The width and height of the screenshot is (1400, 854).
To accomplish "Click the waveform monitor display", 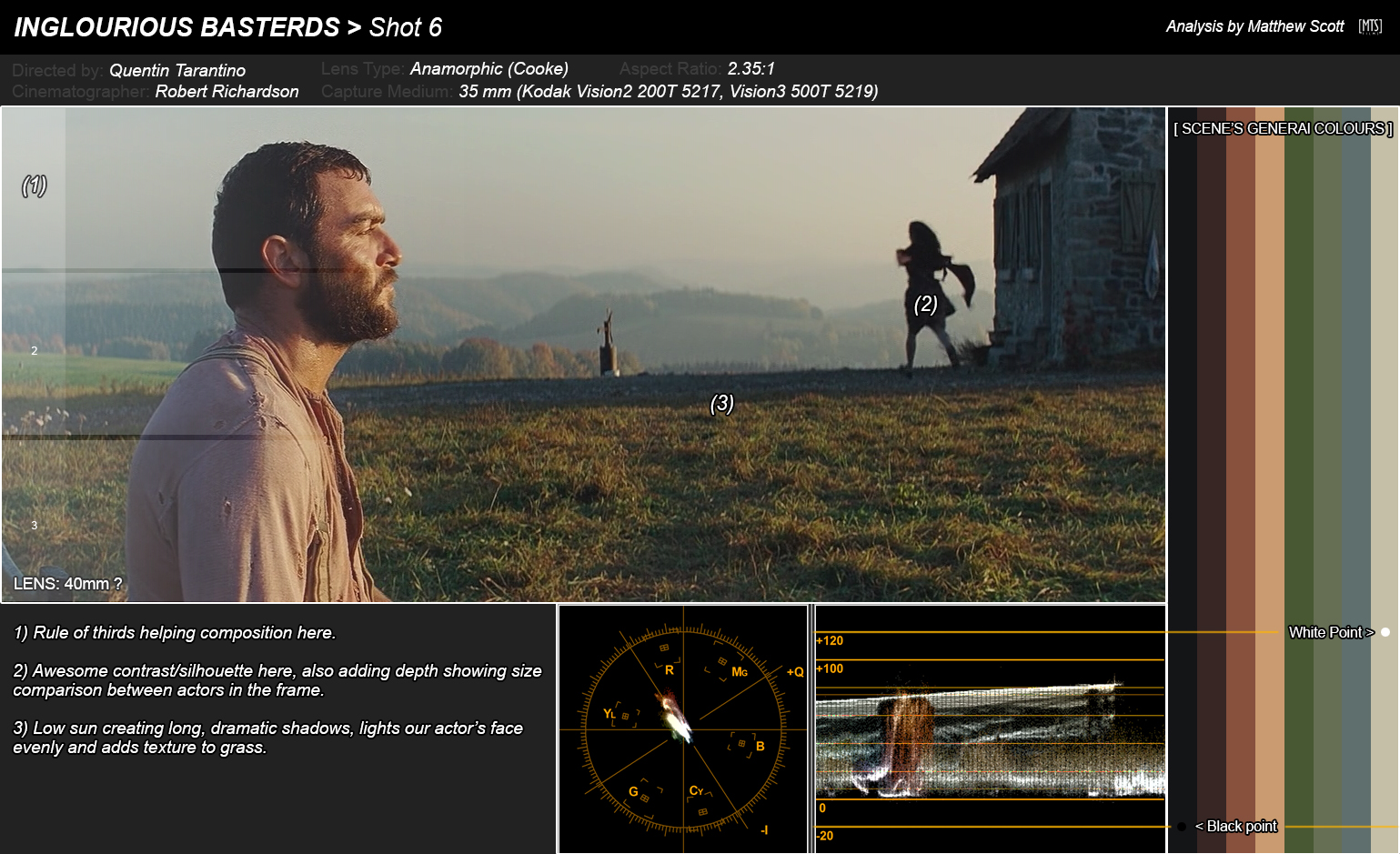I will tap(990, 728).
